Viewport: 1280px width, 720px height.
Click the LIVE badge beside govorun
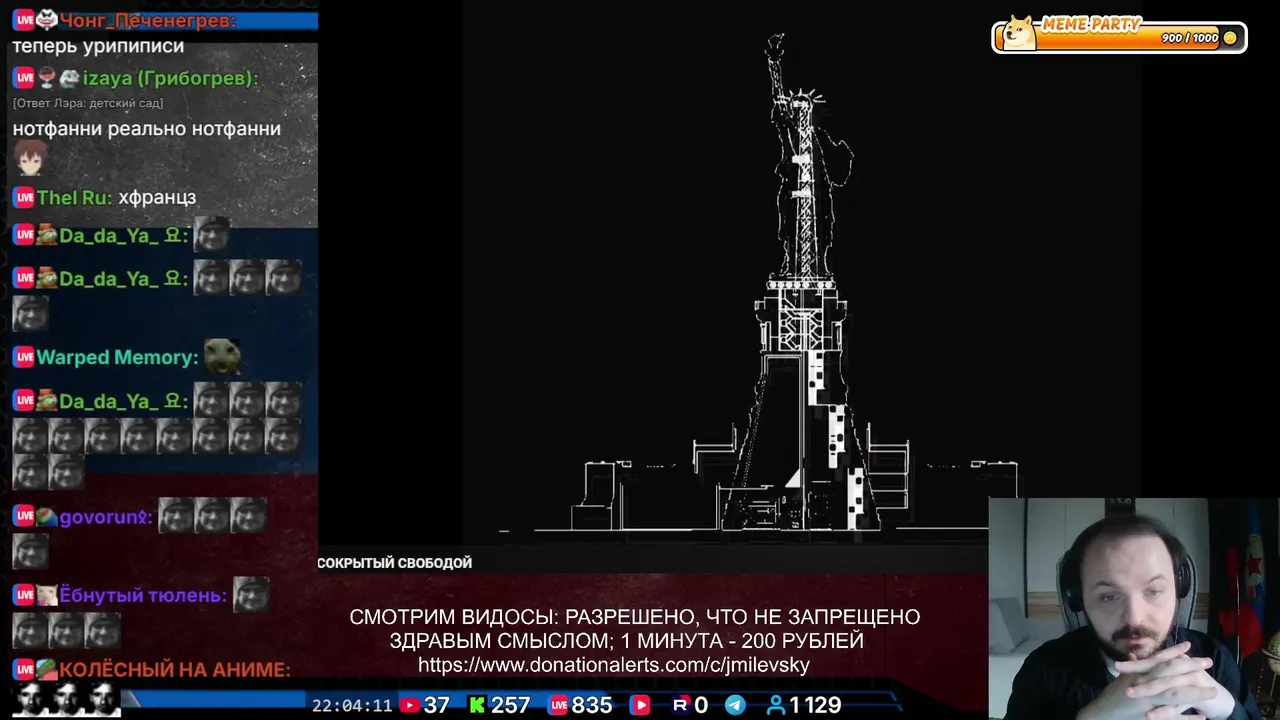click(x=24, y=517)
